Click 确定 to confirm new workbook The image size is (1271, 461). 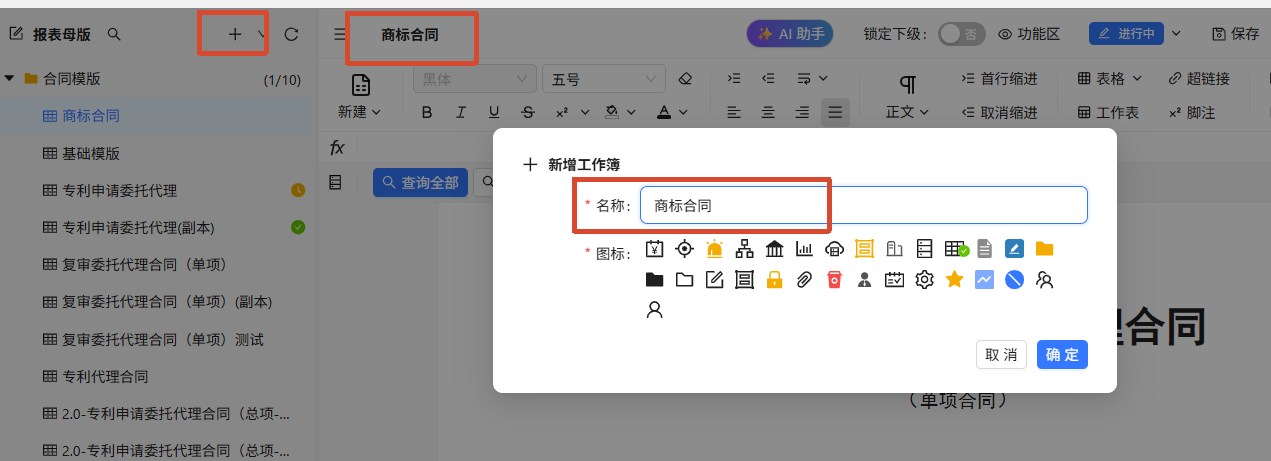[1062, 355]
